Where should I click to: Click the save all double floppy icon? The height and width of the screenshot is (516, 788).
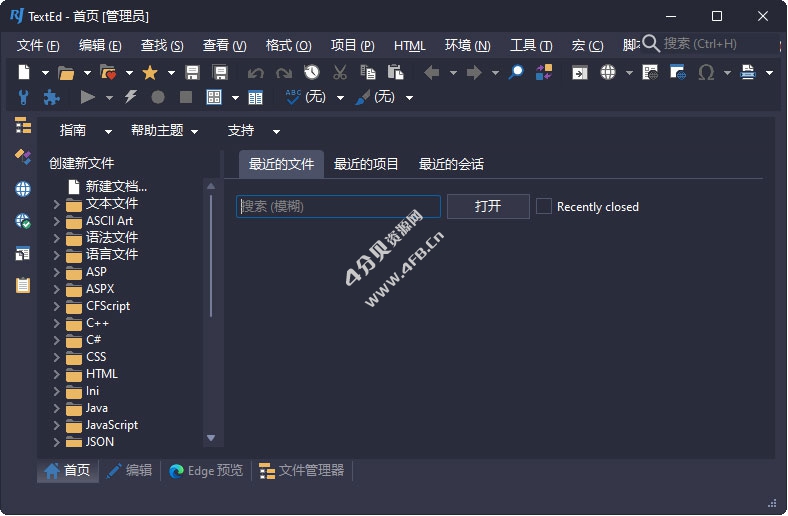pos(220,73)
